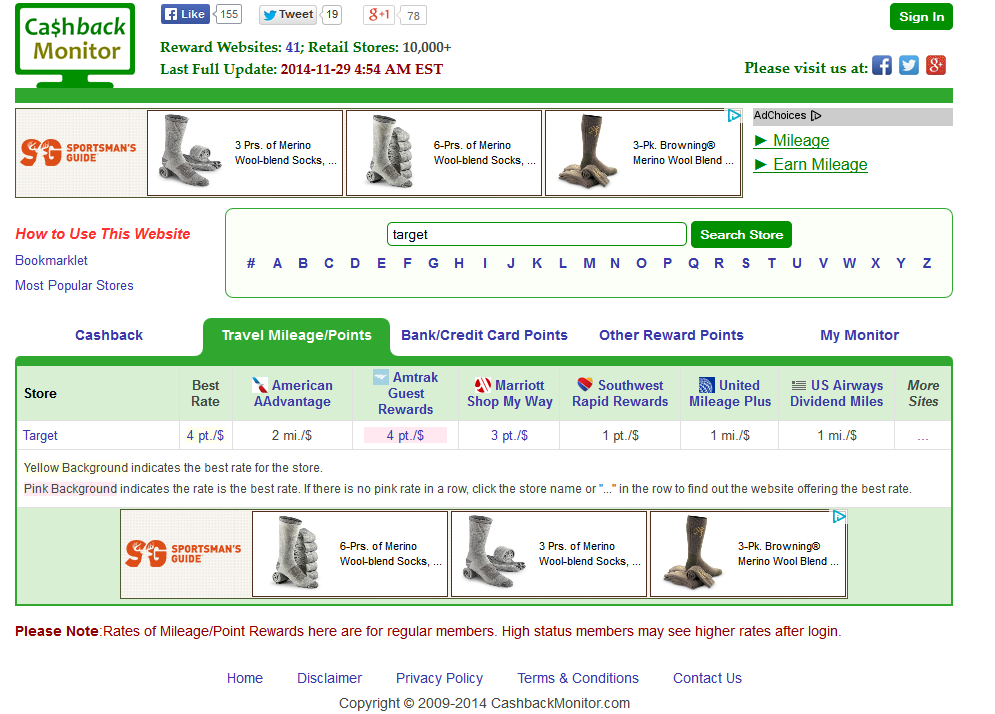Open the Privacy Policy footer link
The image size is (995, 714).
(x=439, y=678)
